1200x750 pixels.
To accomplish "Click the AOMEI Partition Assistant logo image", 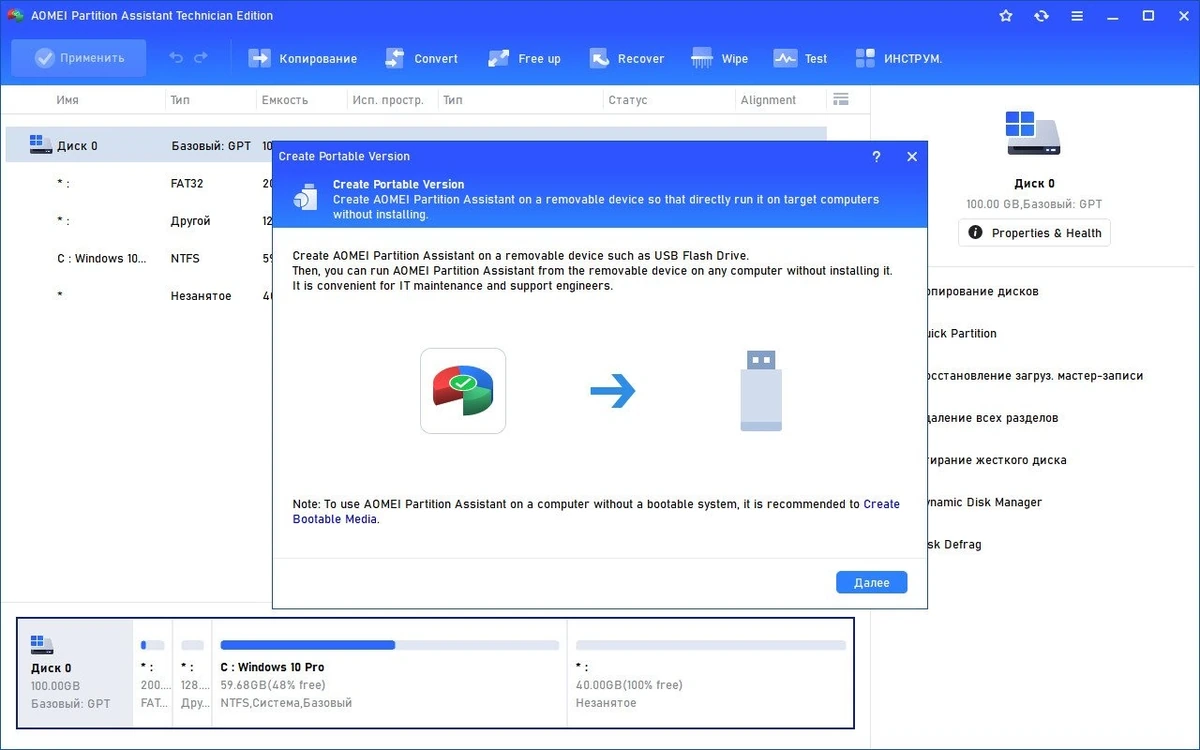I will coord(463,391).
